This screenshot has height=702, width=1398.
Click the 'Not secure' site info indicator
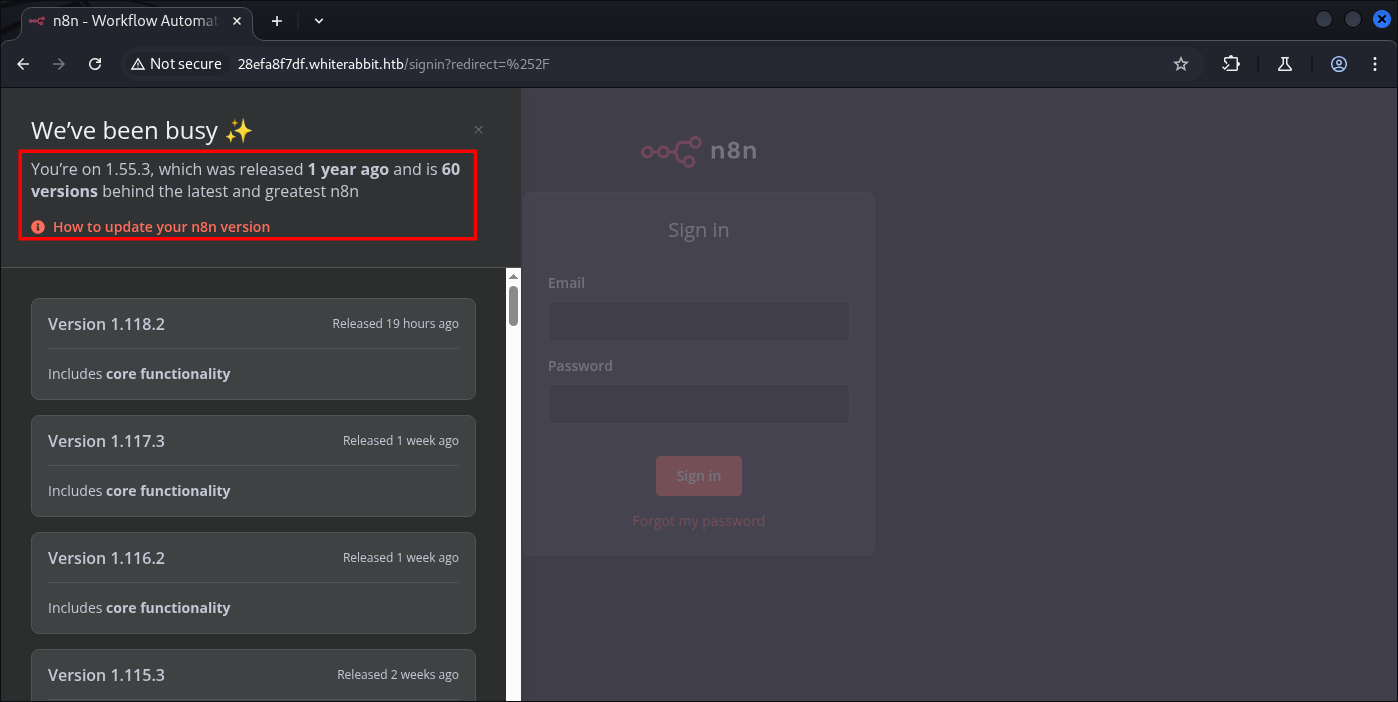176,64
